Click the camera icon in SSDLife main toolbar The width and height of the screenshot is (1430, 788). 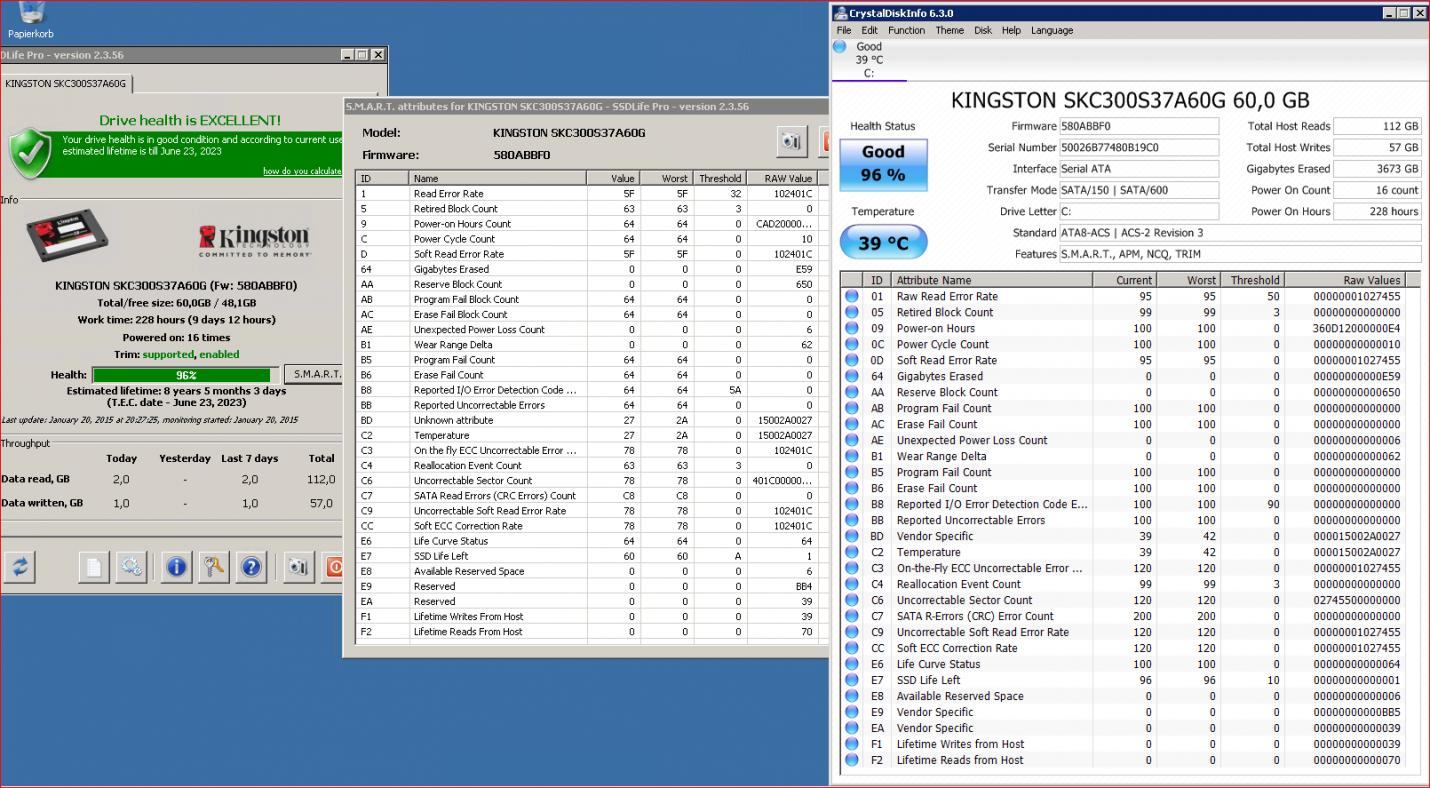[298, 567]
